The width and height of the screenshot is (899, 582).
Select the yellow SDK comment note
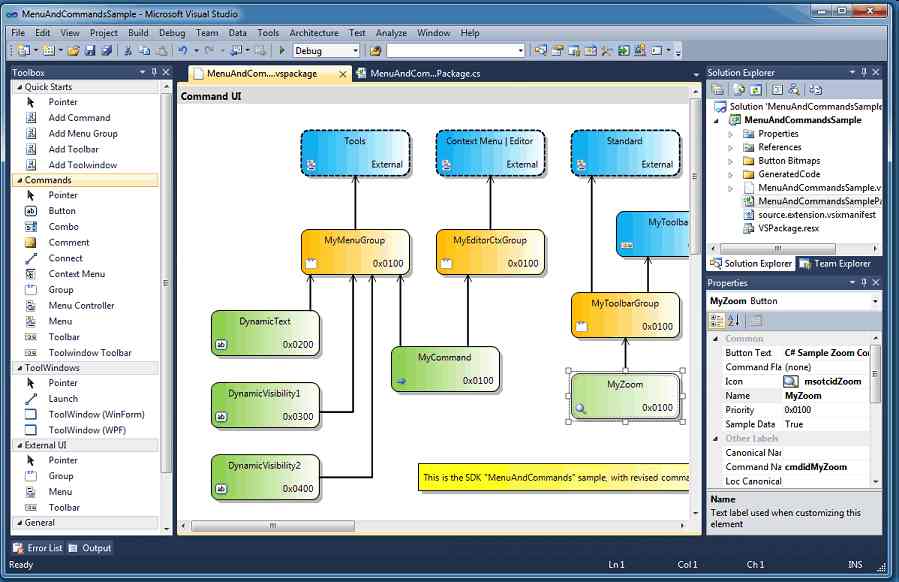tap(553, 478)
